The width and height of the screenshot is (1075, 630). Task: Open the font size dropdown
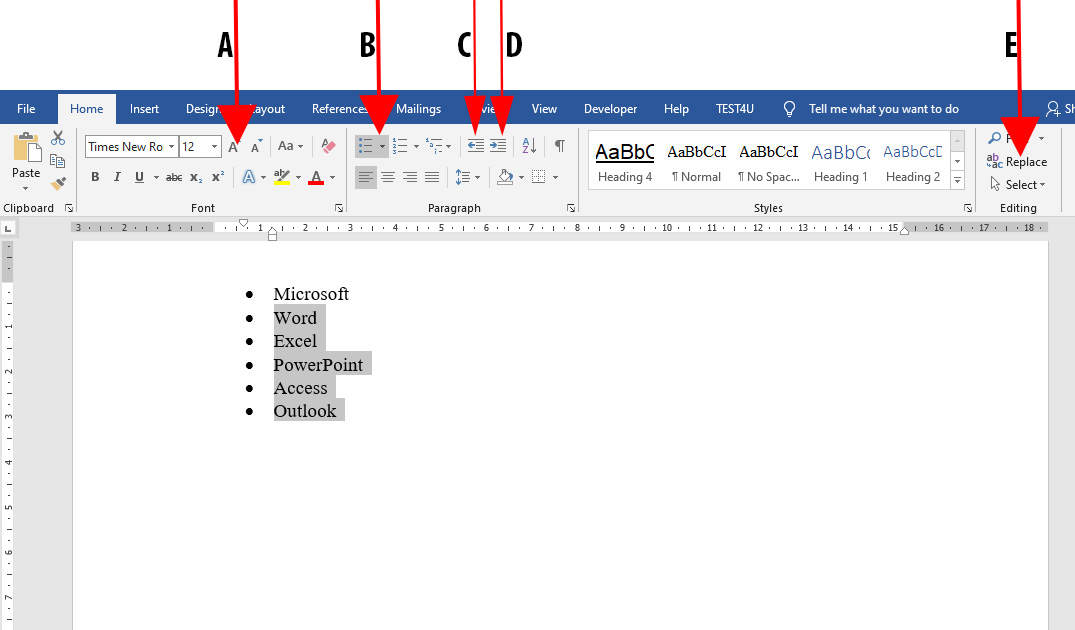215,147
